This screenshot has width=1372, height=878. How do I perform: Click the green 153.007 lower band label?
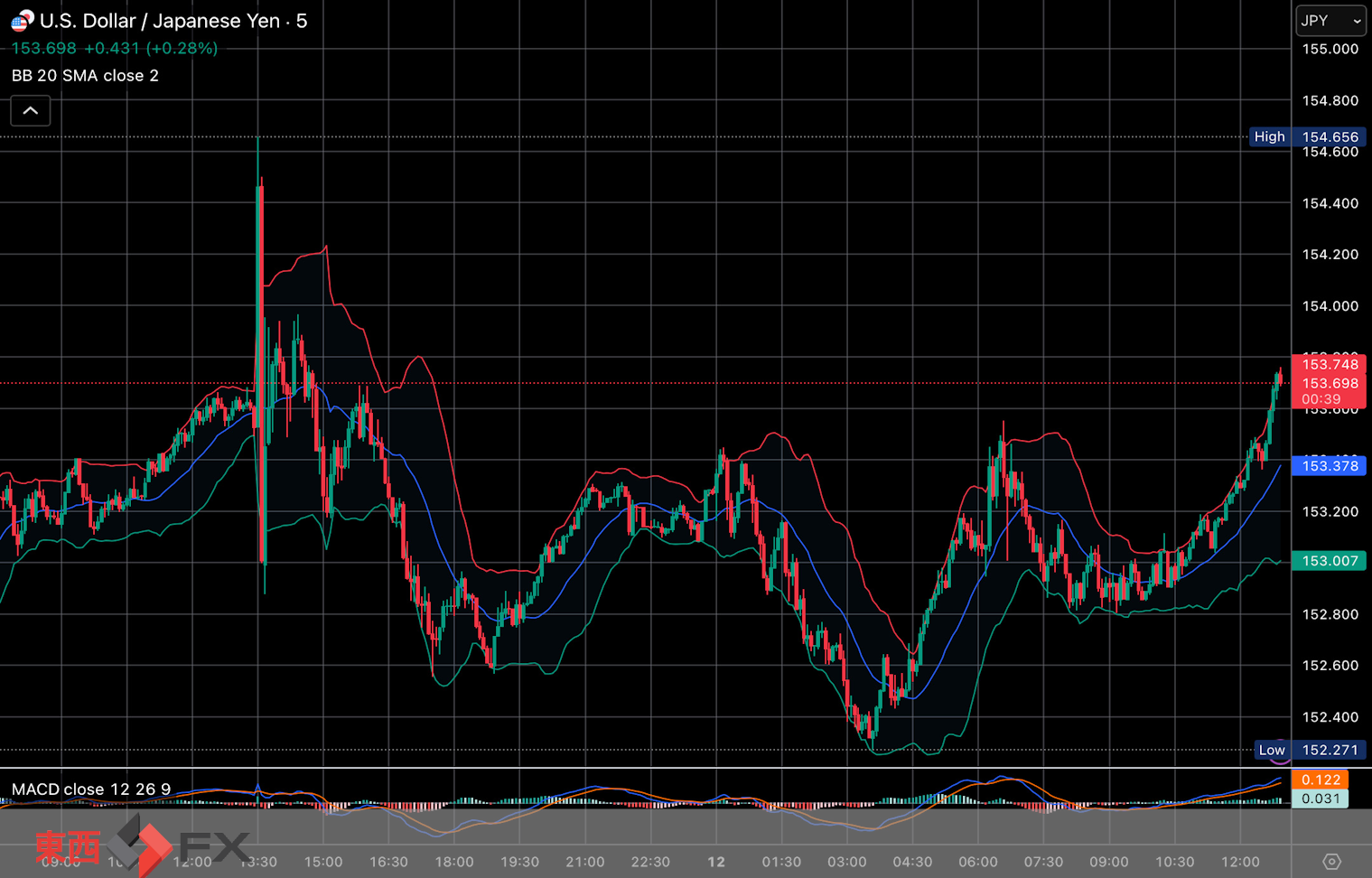pos(1330,561)
